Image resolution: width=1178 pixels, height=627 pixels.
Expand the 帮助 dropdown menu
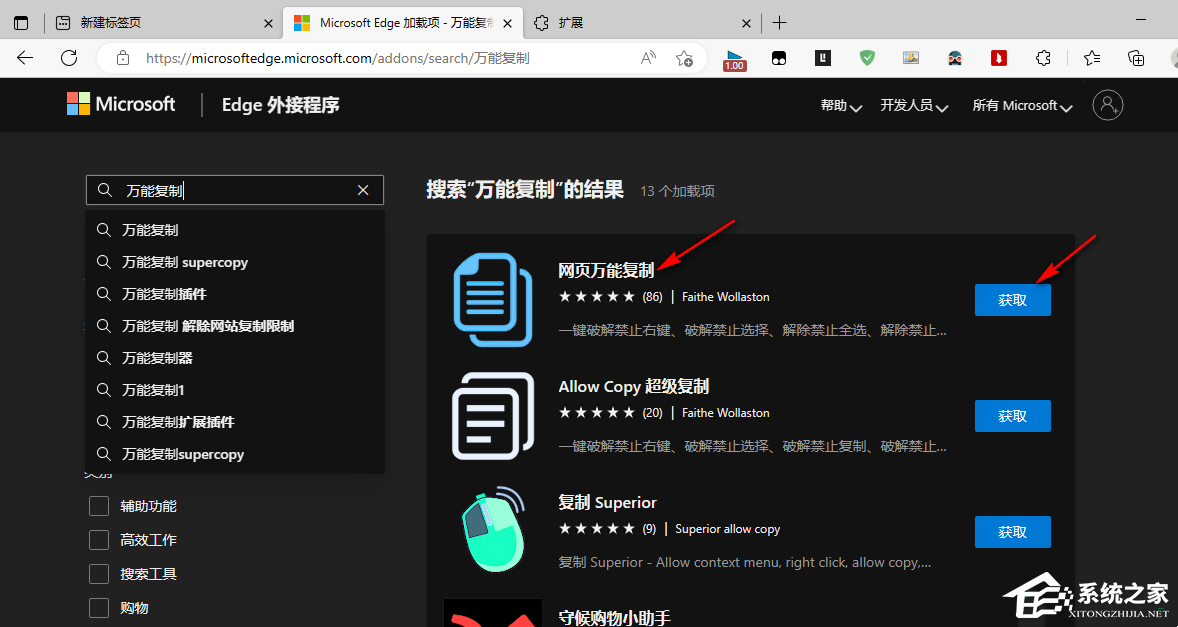coord(841,106)
